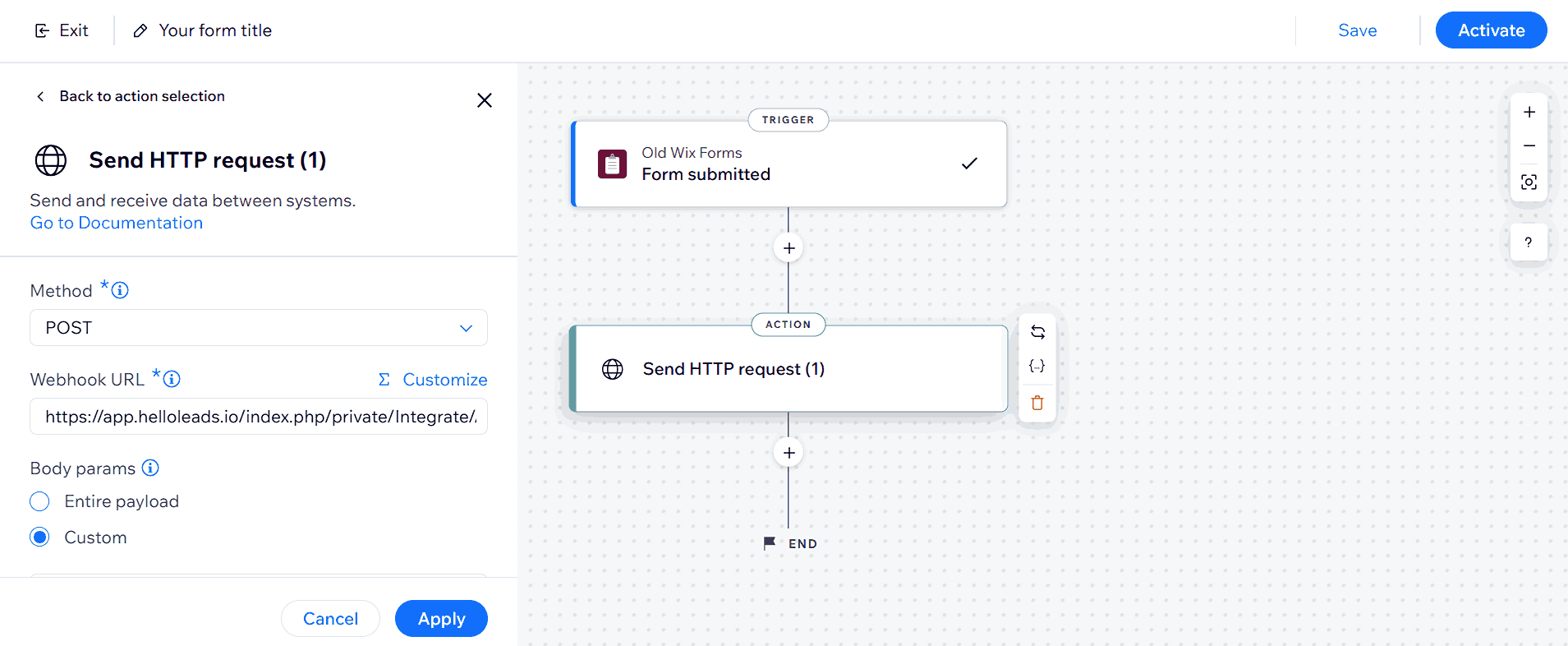The width and height of the screenshot is (1568, 646).
Task: Close the Send HTTP request panel
Action: 485,100
